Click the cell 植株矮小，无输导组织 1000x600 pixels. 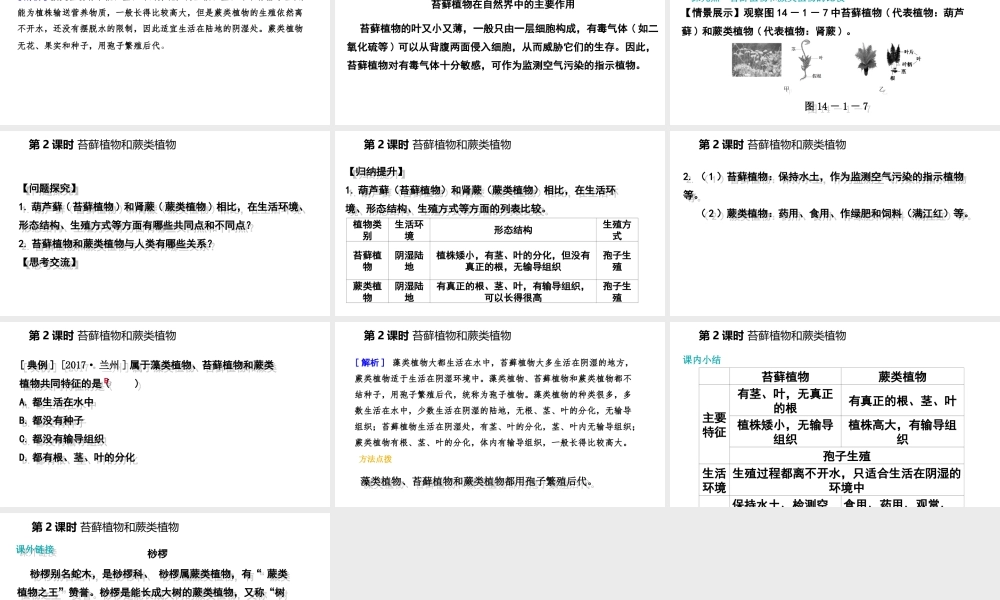pyautogui.click(x=785, y=432)
